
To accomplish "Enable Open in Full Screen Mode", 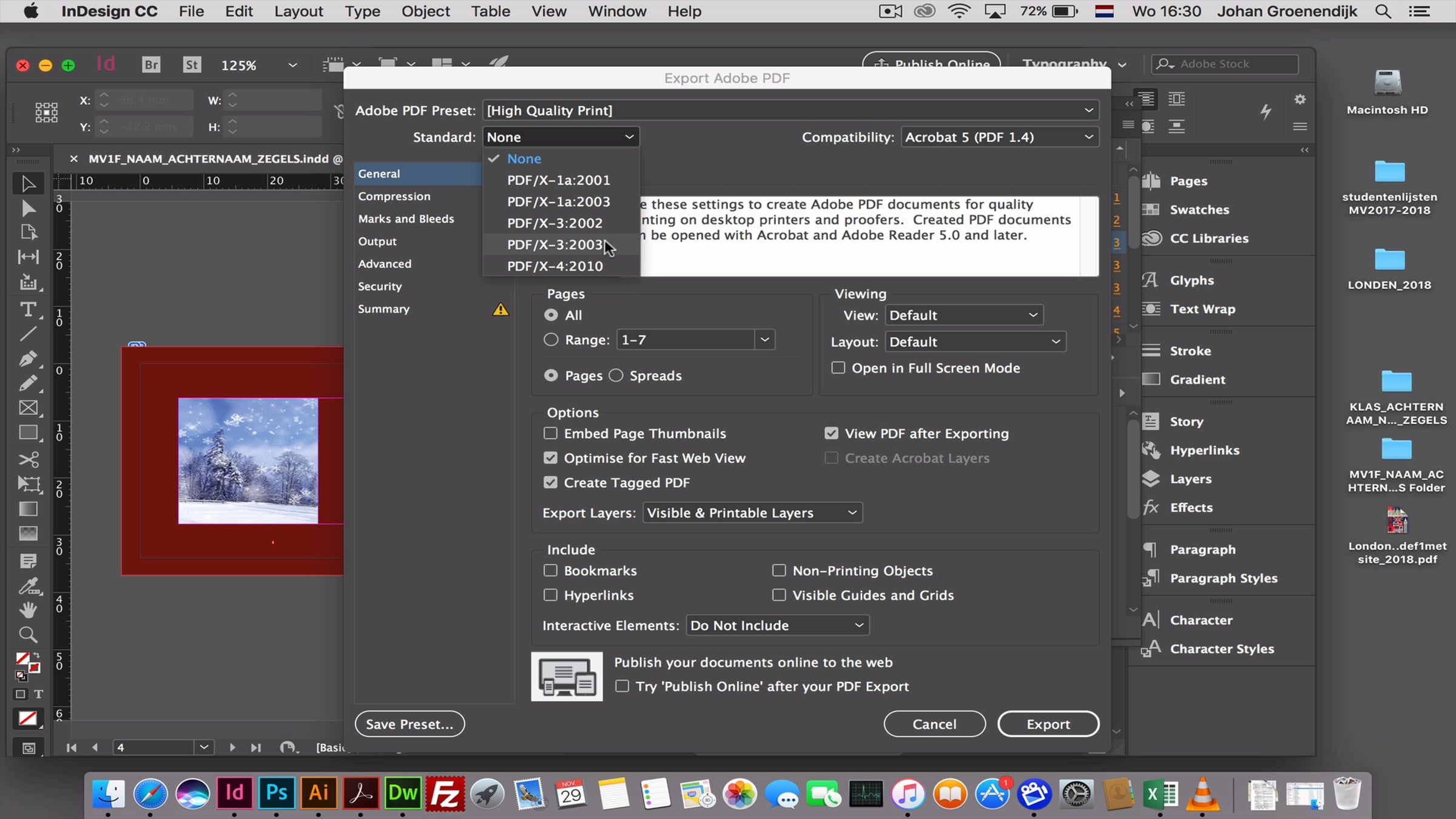I will click(838, 368).
